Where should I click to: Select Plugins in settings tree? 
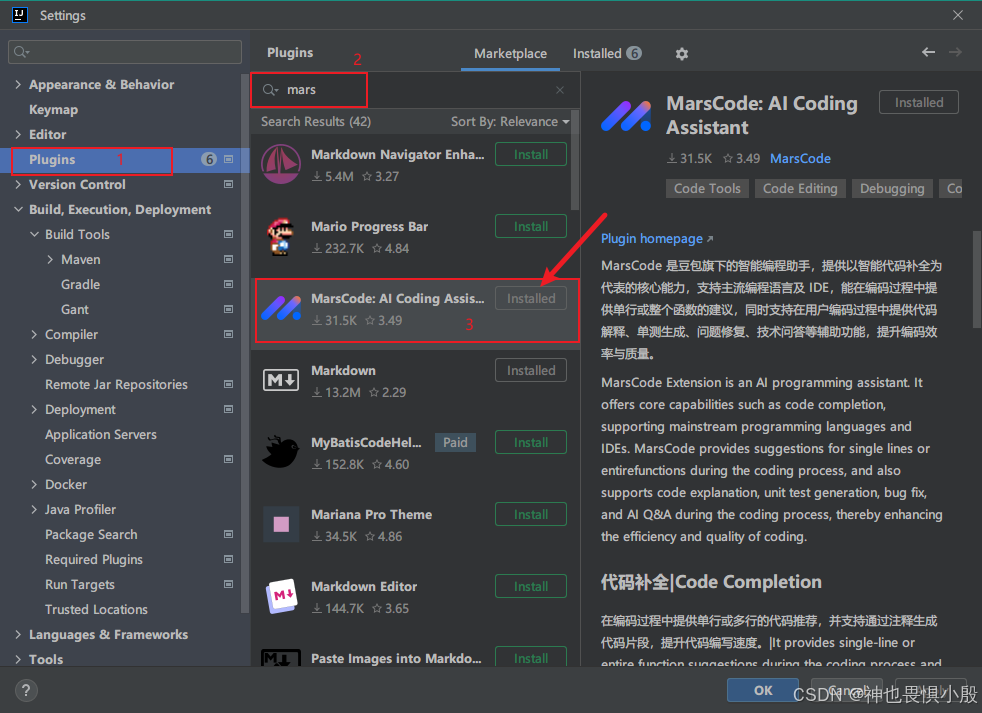(52, 160)
